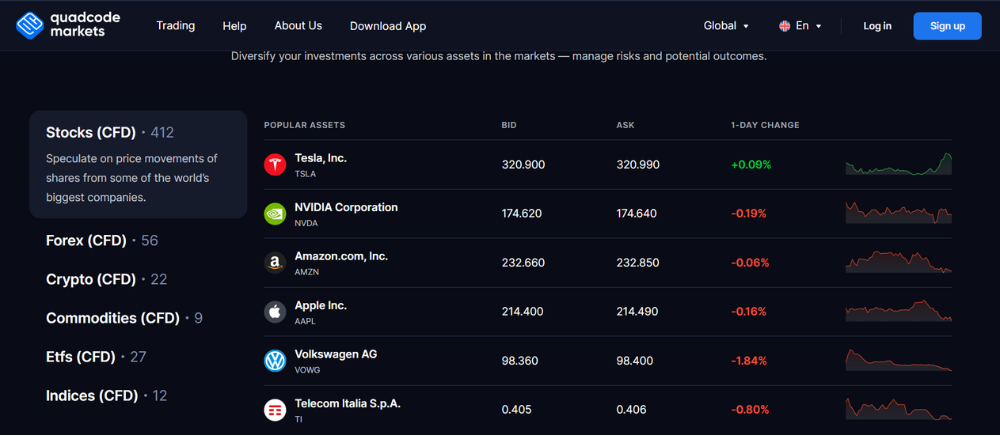The image size is (1000, 437).
Task: Go to About Us page
Action: (298, 26)
